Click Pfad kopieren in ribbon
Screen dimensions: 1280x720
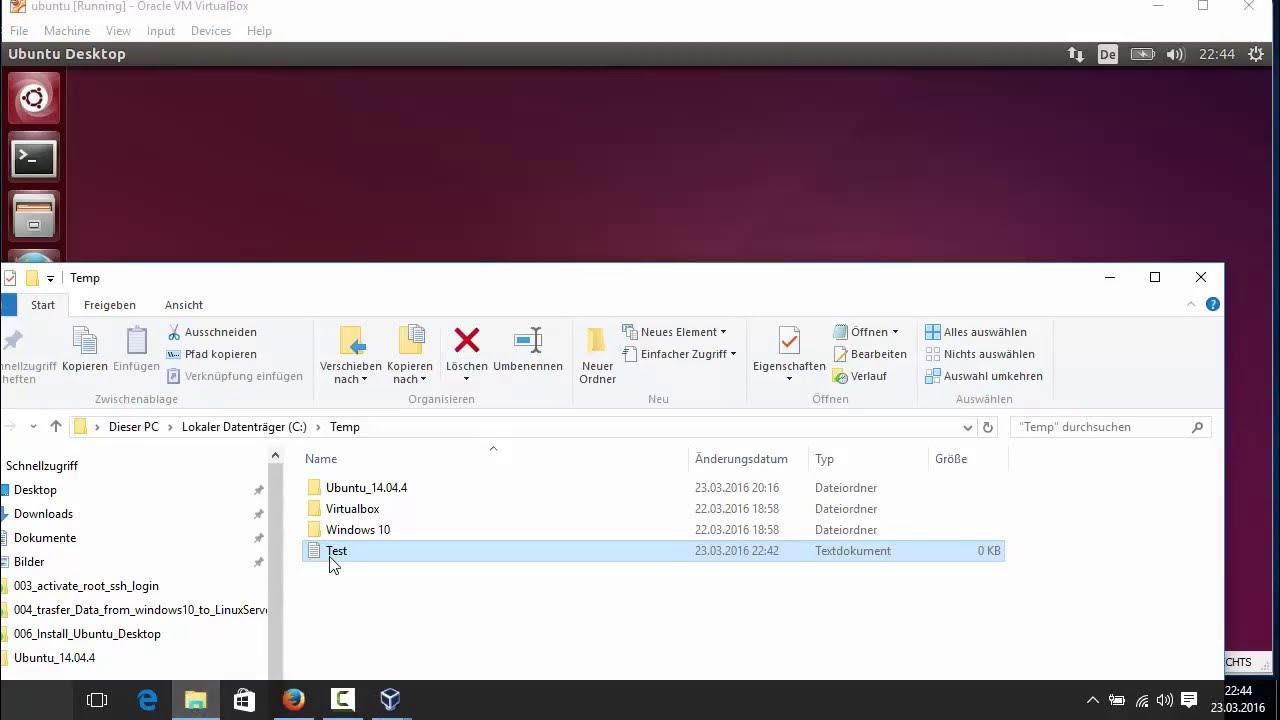point(212,354)
